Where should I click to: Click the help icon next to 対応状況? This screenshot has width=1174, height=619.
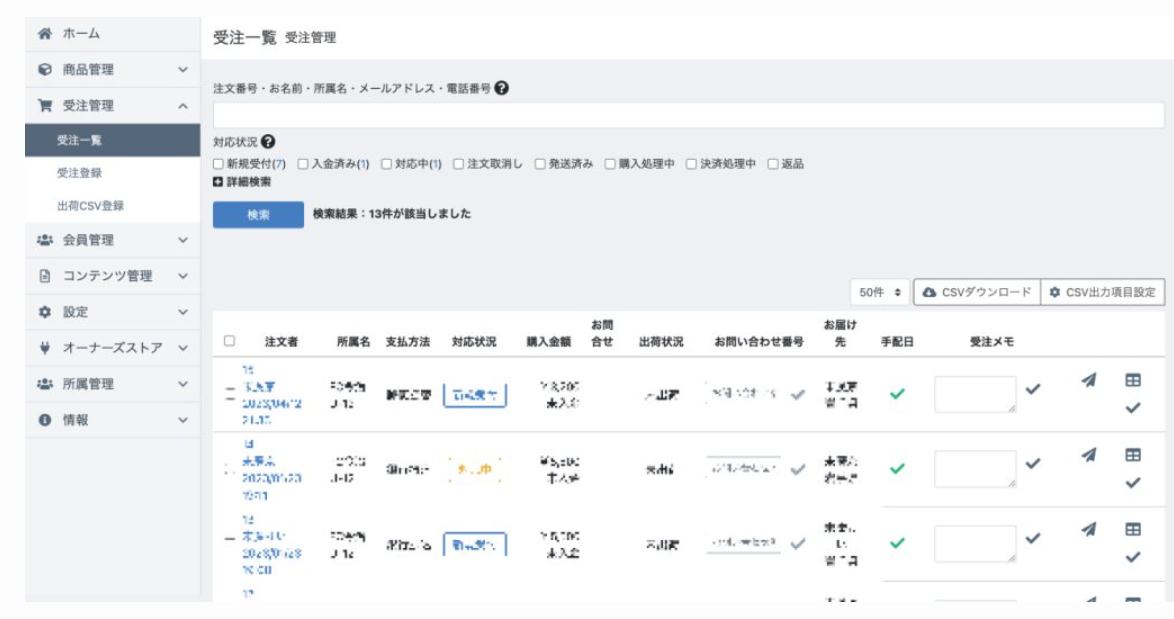point(268,142)
